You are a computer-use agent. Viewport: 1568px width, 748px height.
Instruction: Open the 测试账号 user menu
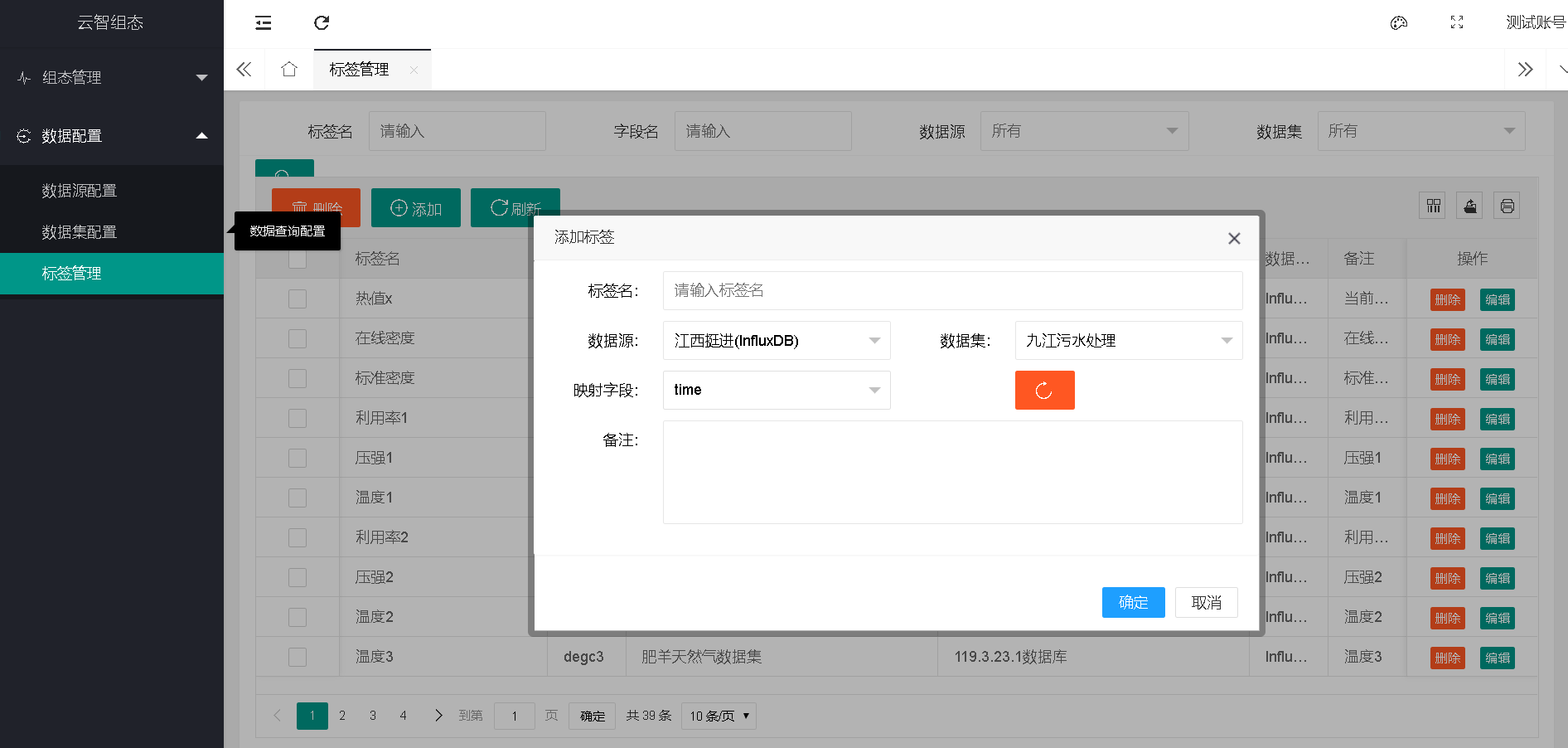pos(1535,23)
